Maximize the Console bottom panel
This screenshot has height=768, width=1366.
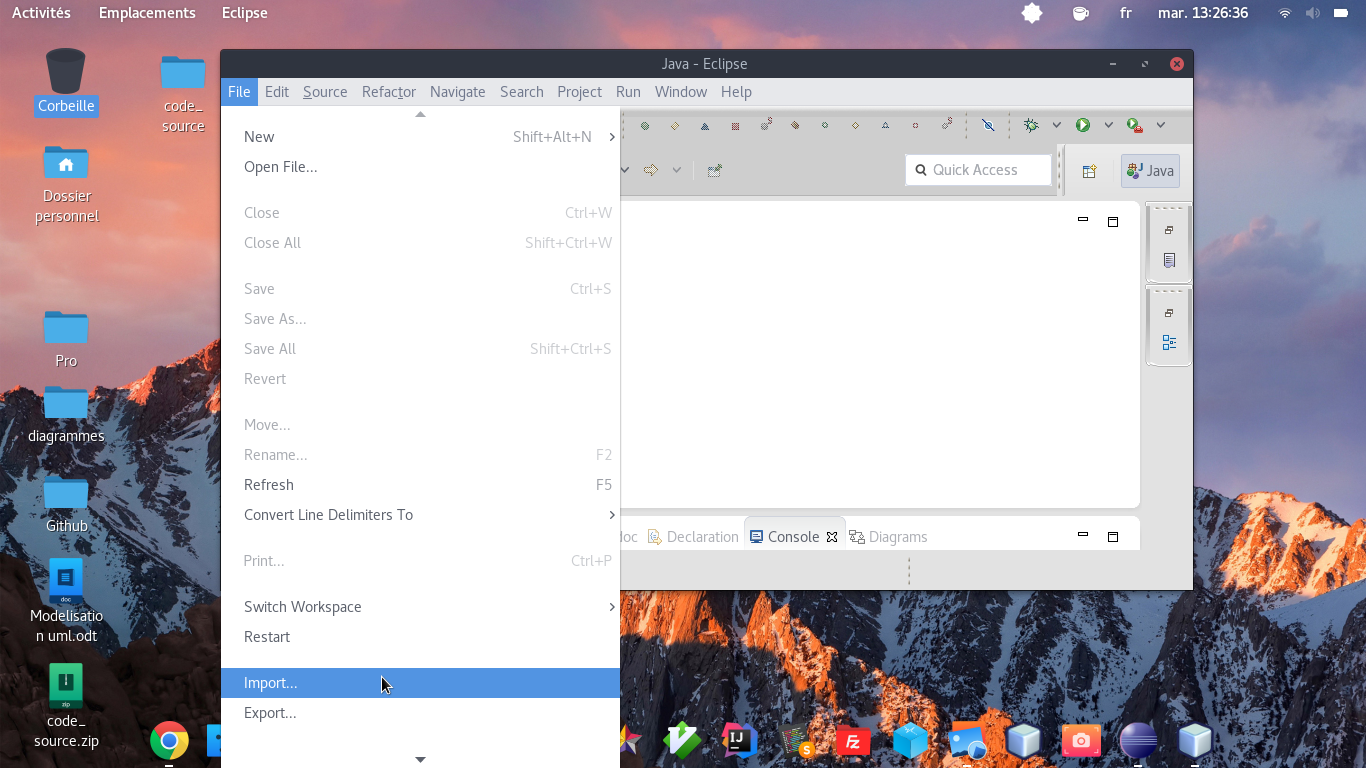(1112, 536)
